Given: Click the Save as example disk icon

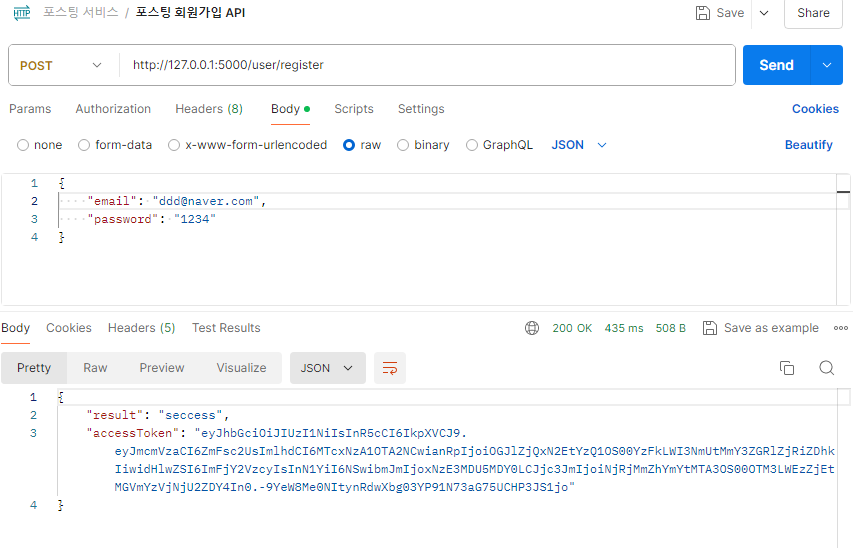Looking at the screenshot, I should [x=709, y=328].
